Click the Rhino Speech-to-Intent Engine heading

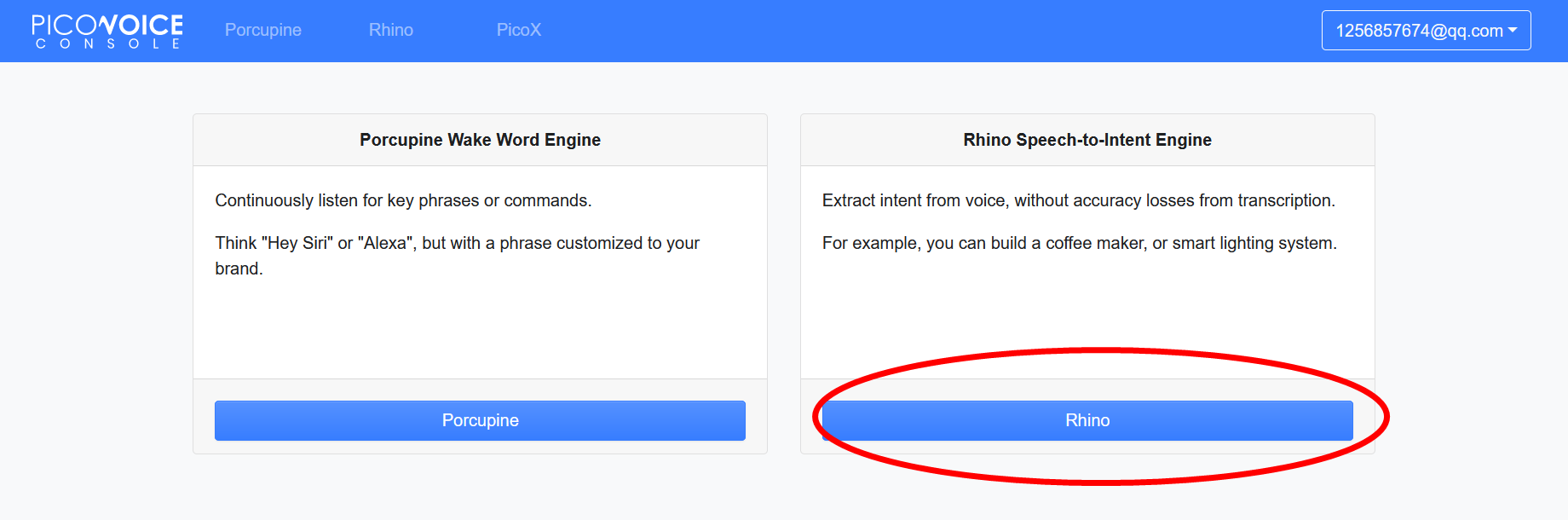pos(1087,140)
